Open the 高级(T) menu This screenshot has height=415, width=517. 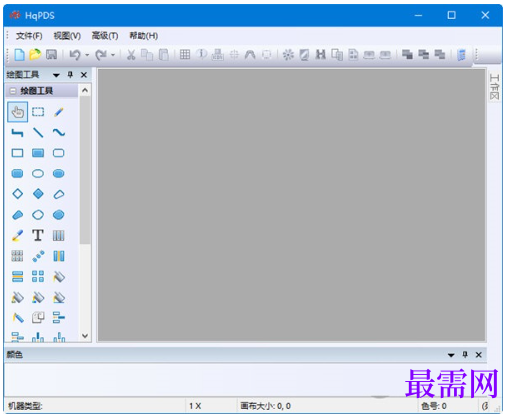(105, 36)
